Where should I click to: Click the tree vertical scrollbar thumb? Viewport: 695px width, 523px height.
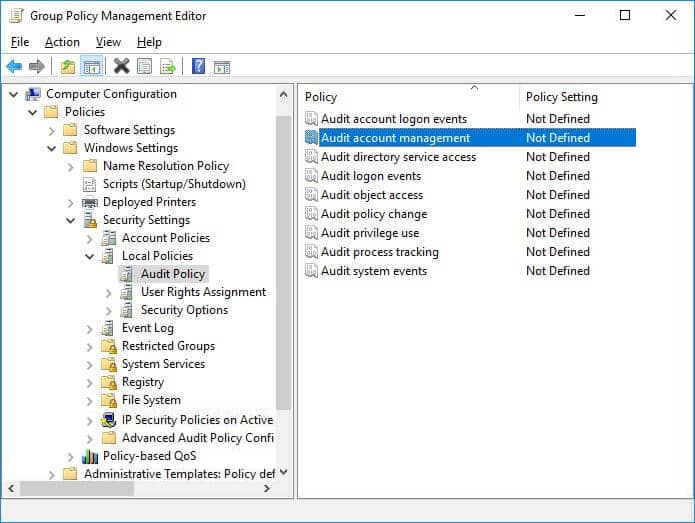pos(283,262)
